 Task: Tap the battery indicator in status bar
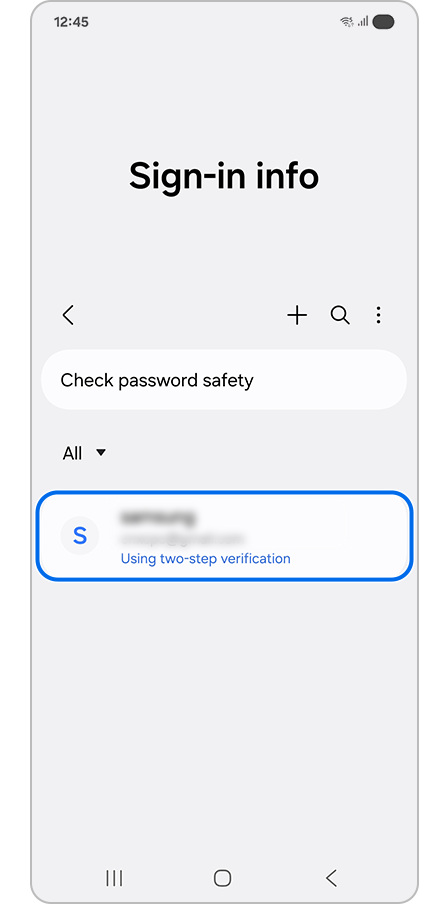click(x=383, y=22)
